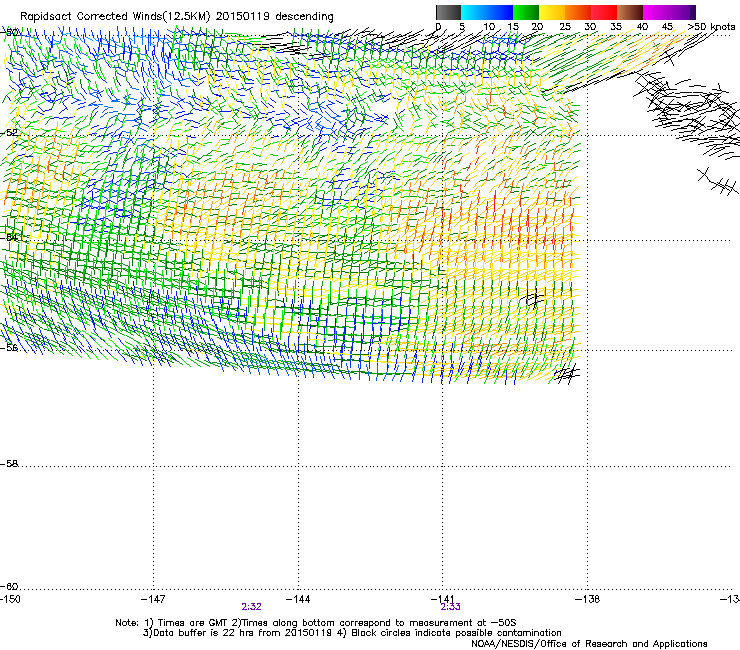Click the brown 35-40 knots legend swatch
The width and height of the screenshot is (740, 650).
click(630, 12)
